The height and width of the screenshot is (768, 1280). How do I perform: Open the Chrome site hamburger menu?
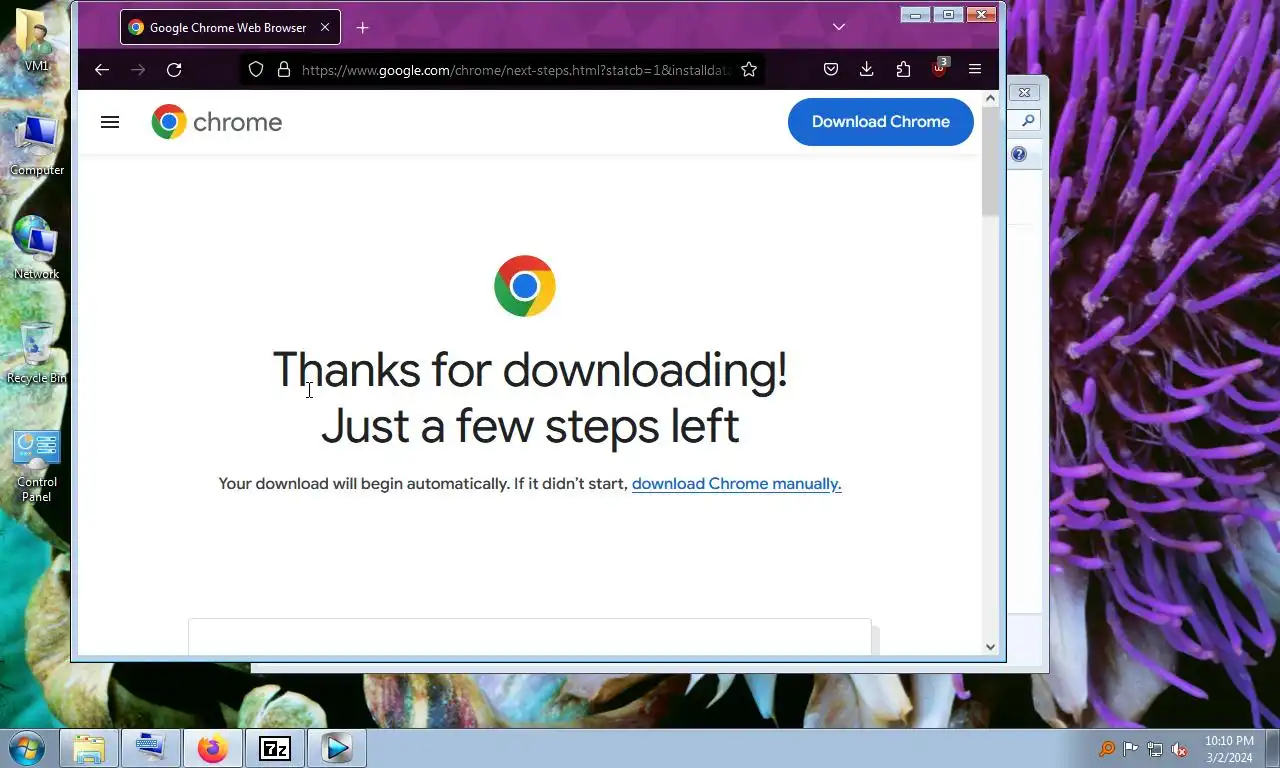(110, 122)
